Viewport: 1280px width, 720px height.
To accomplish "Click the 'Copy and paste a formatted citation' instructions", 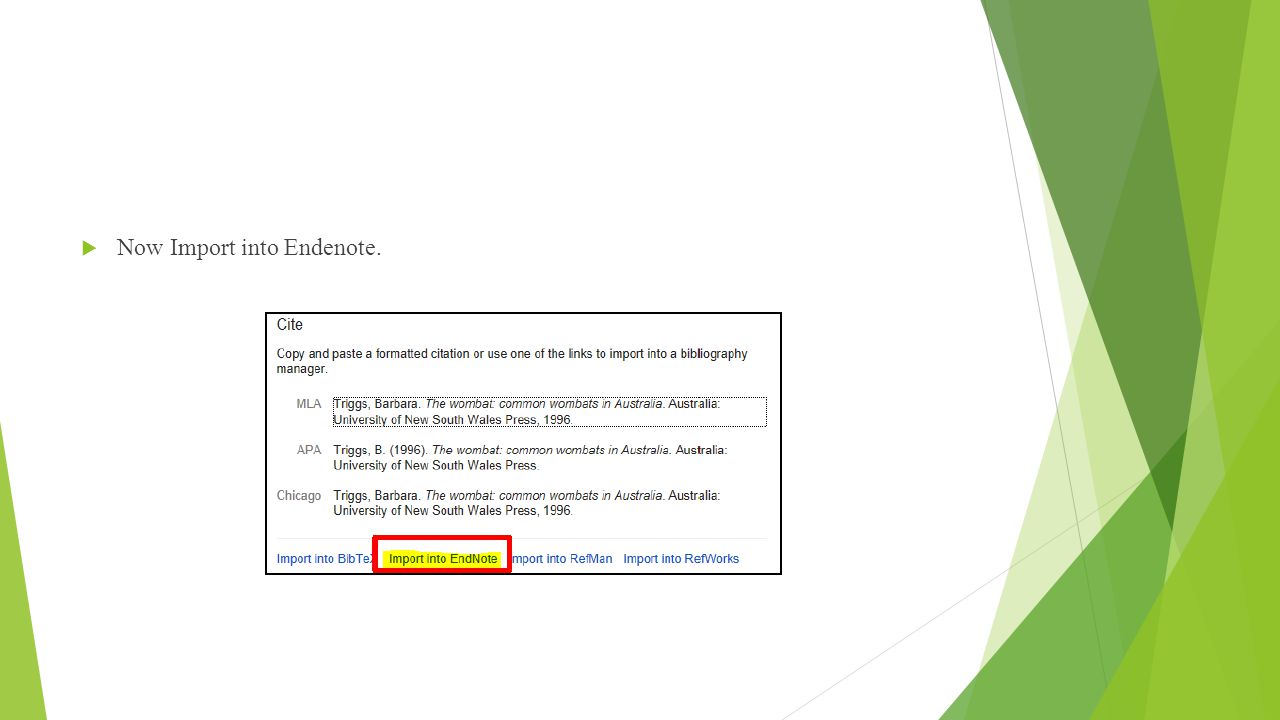I will pos(512,361).
